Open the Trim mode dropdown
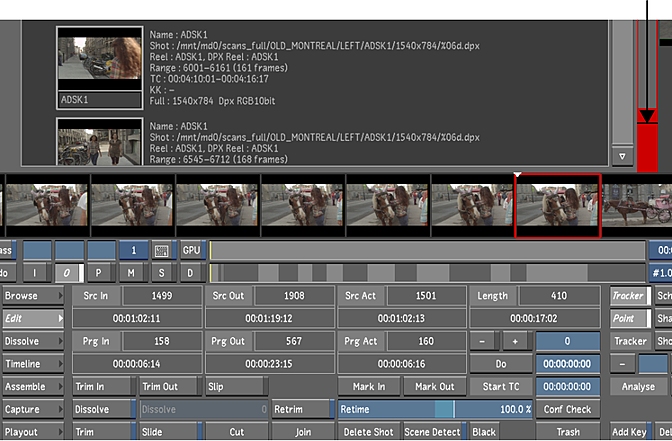 point(104,432)
